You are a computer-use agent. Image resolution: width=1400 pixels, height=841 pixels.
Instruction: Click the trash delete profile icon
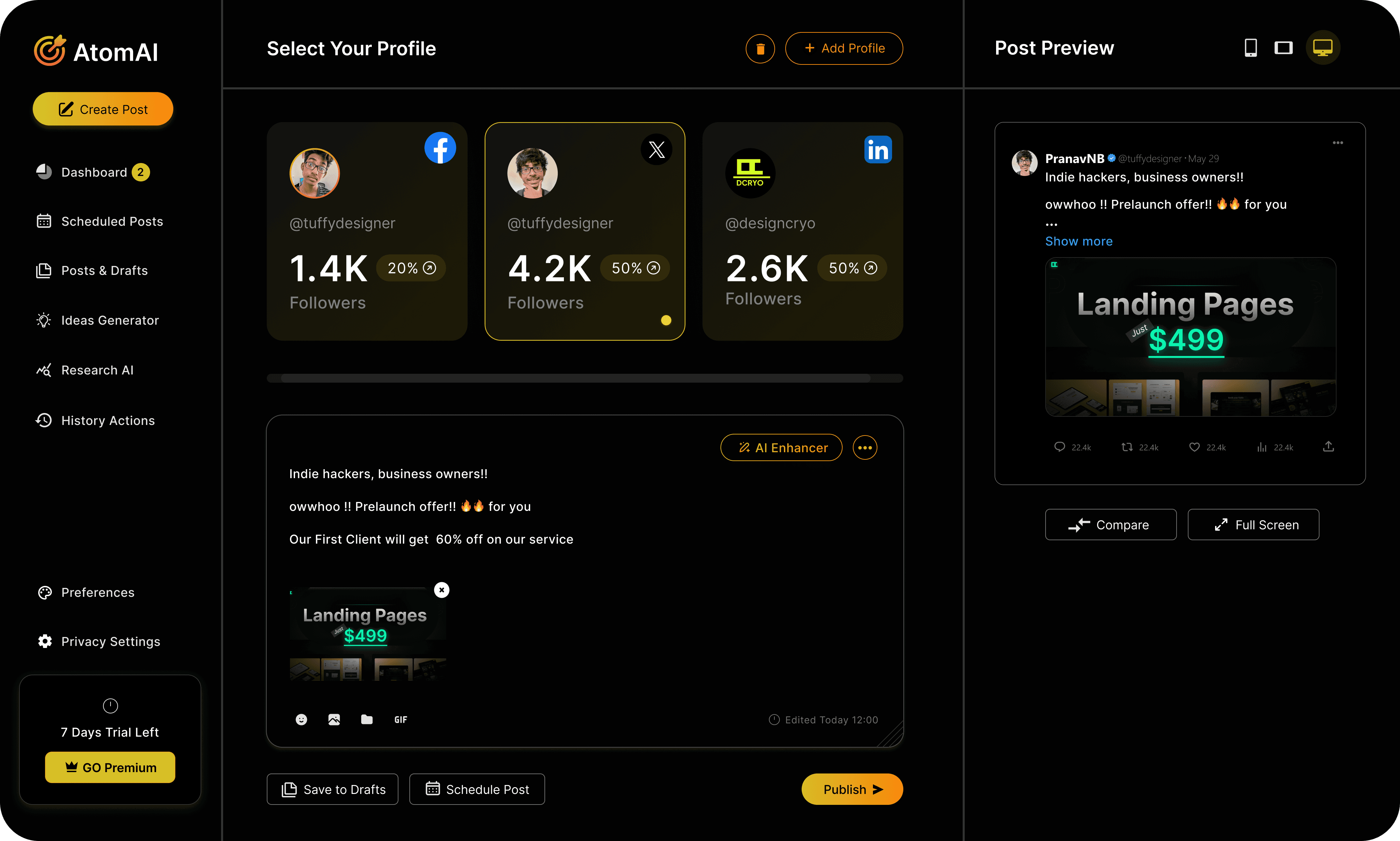click(760, 49)
